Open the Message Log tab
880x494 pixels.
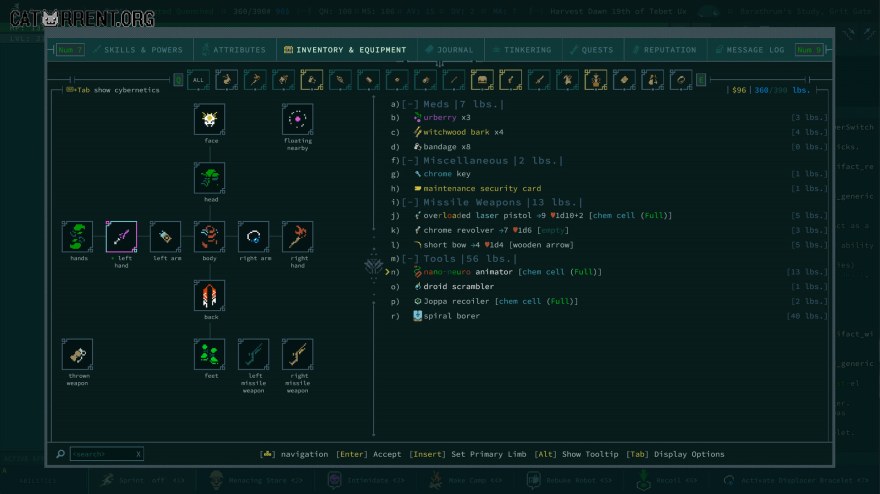750,50
